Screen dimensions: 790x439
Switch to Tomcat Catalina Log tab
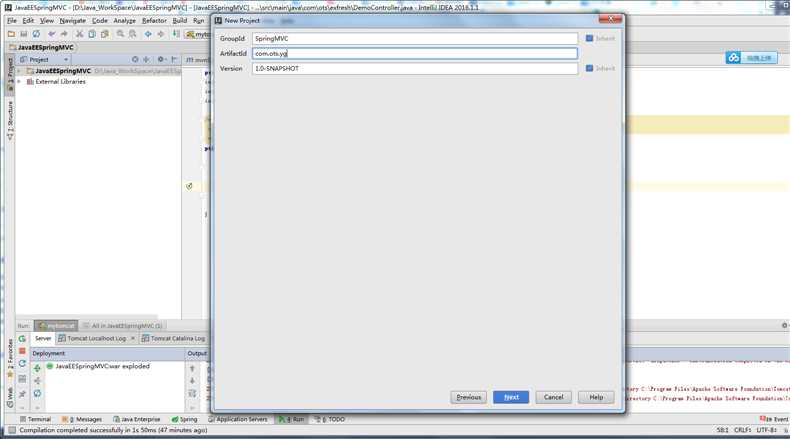pos(174,338)
